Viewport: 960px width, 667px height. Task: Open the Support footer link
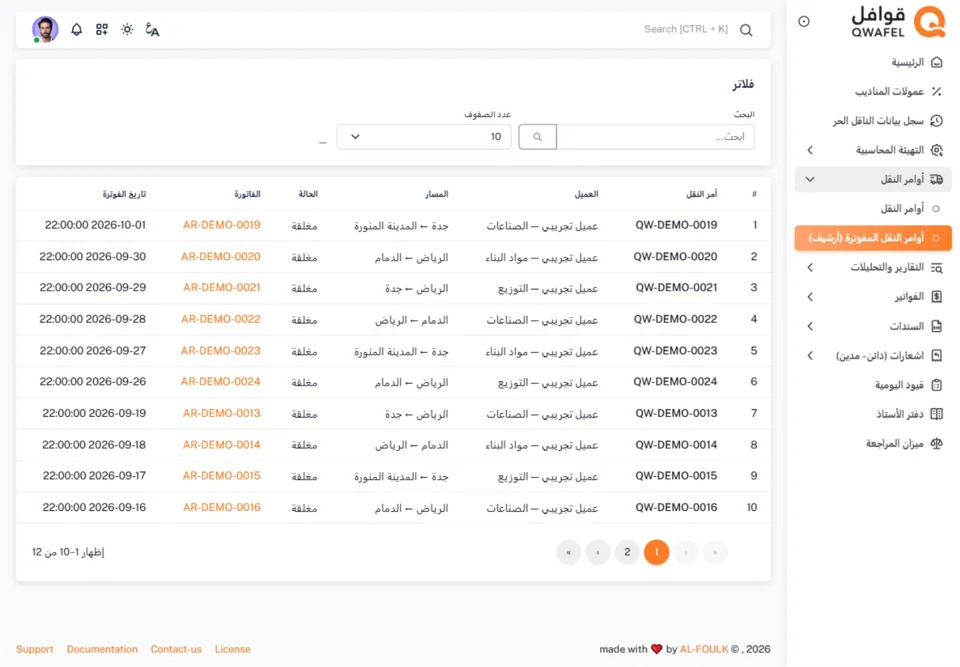(x=35, y=649)
